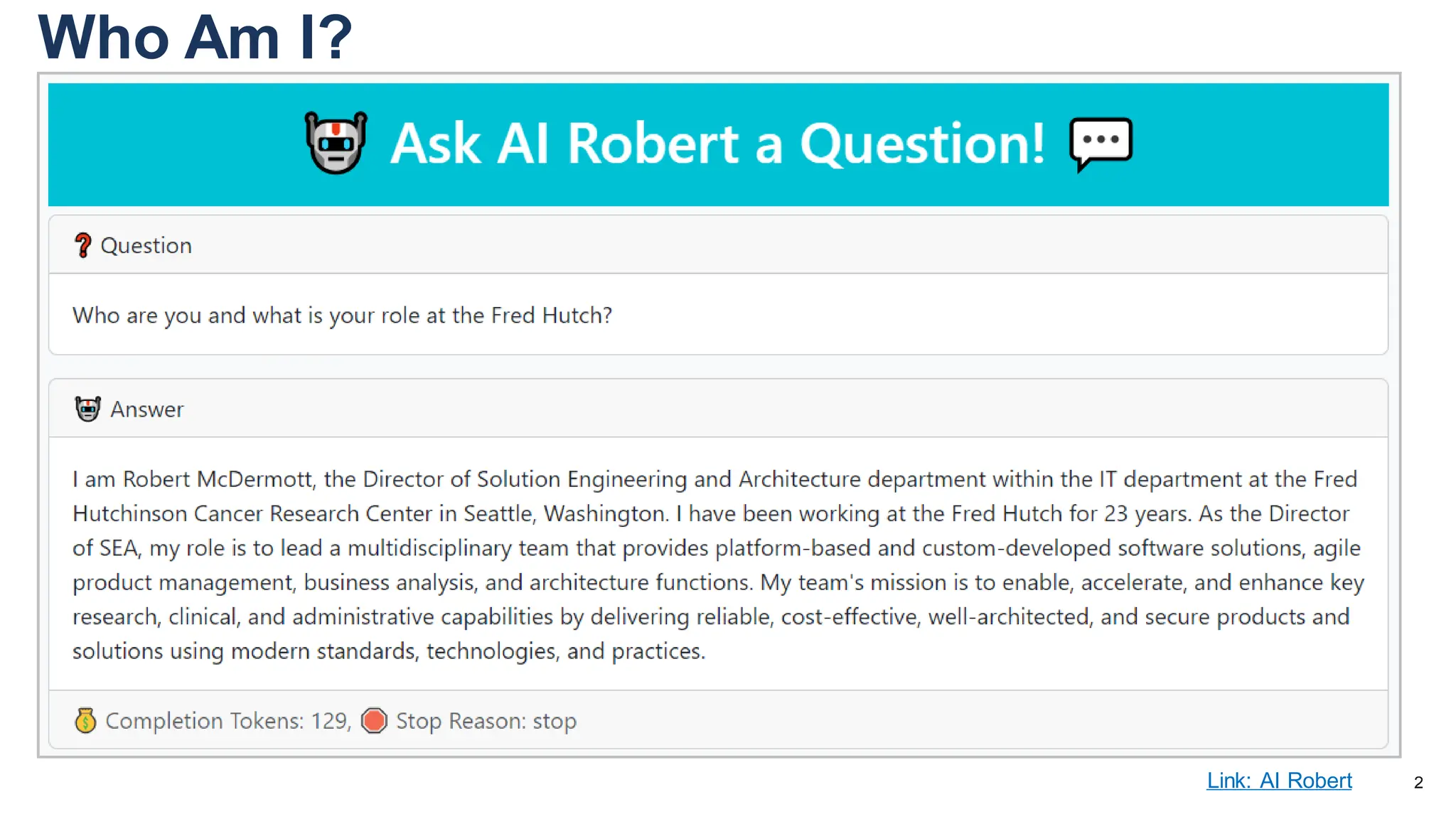The image size is (1456, 819).
Task: Click the "Completion Tokens: 129" text
Action: pyautogui.click(x=227, y=721)
